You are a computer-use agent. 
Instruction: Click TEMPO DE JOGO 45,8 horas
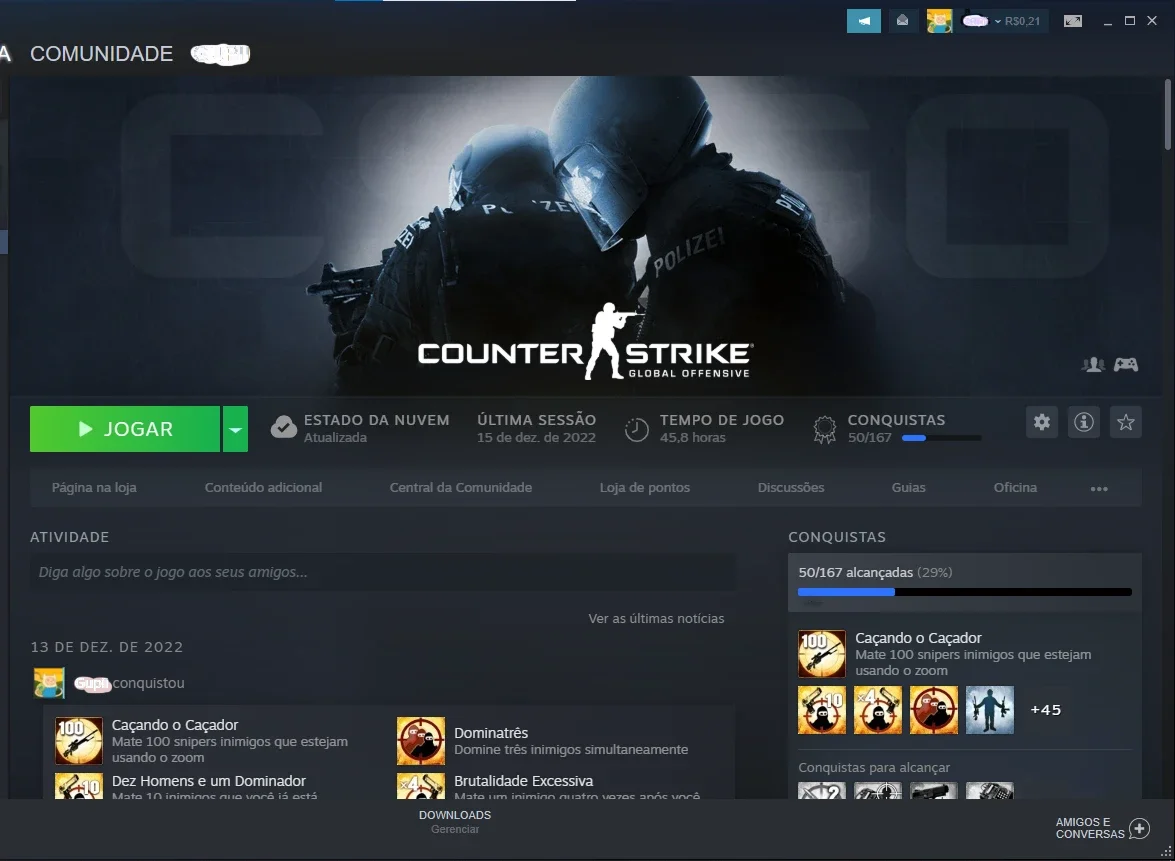722,429
